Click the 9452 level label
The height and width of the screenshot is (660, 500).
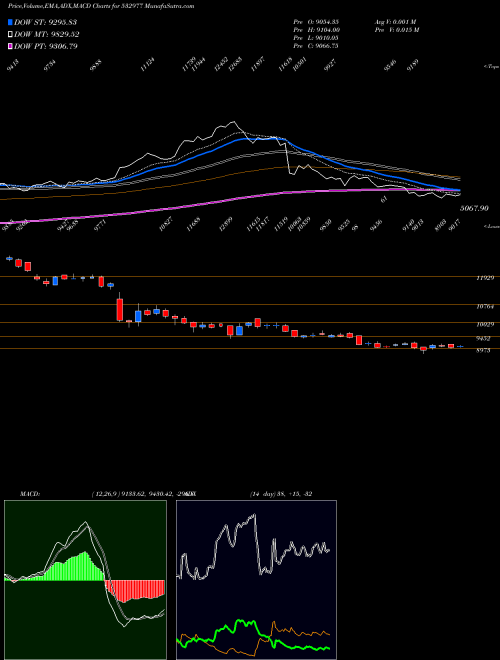[483, 338]
